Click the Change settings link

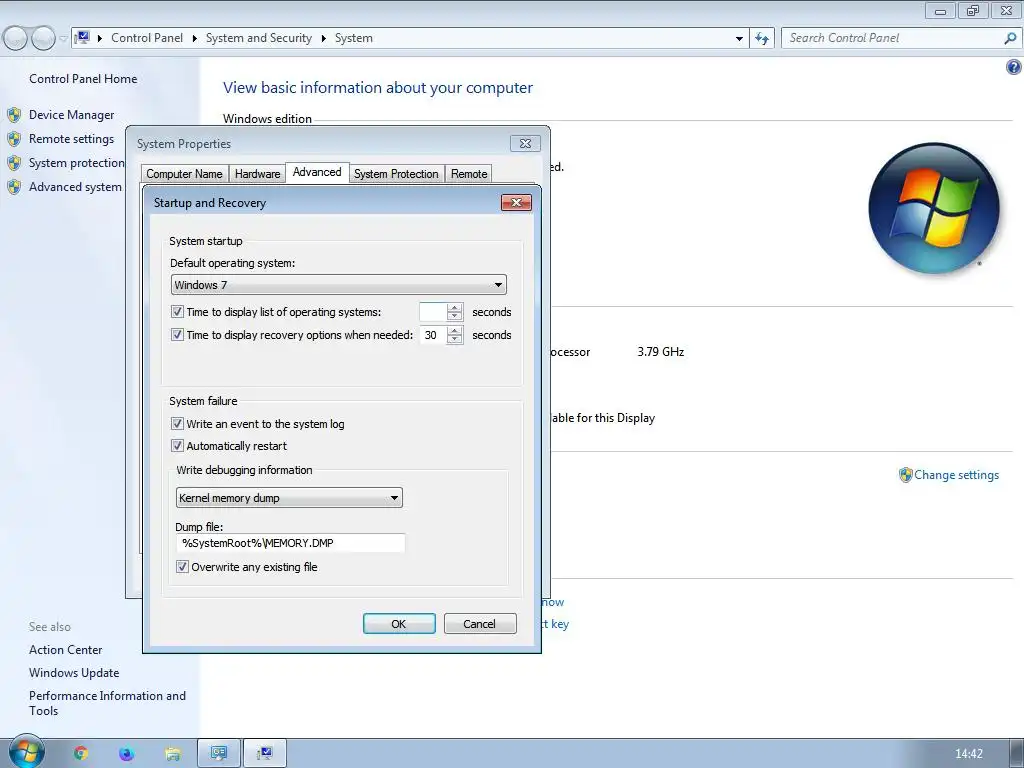(x=956, y=475)
